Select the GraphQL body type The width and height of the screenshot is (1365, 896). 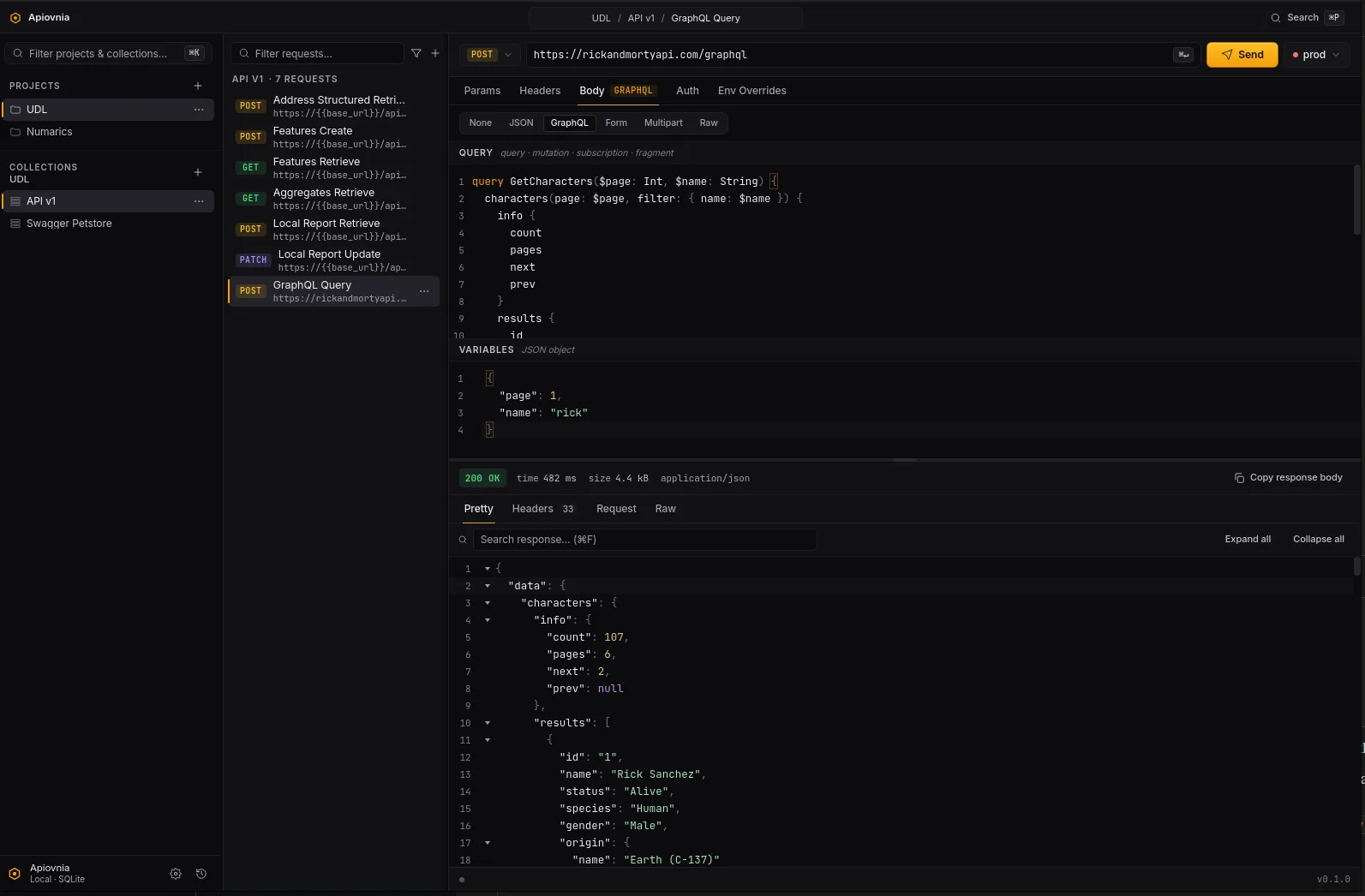click(570, 122)
